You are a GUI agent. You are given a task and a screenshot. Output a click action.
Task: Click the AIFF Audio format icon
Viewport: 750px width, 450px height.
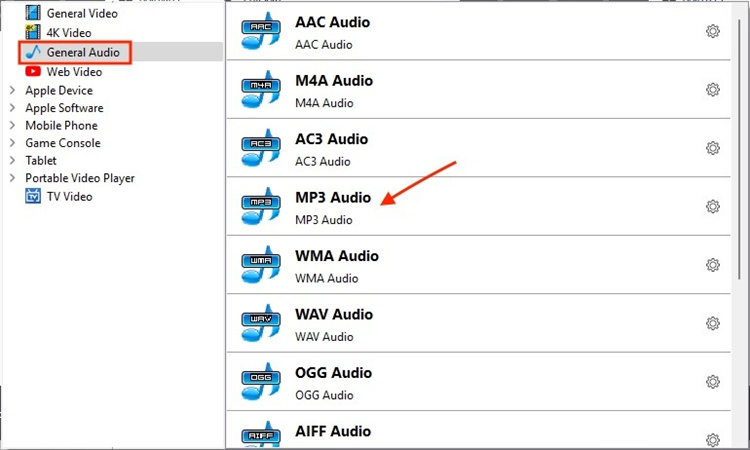point(260,434)
